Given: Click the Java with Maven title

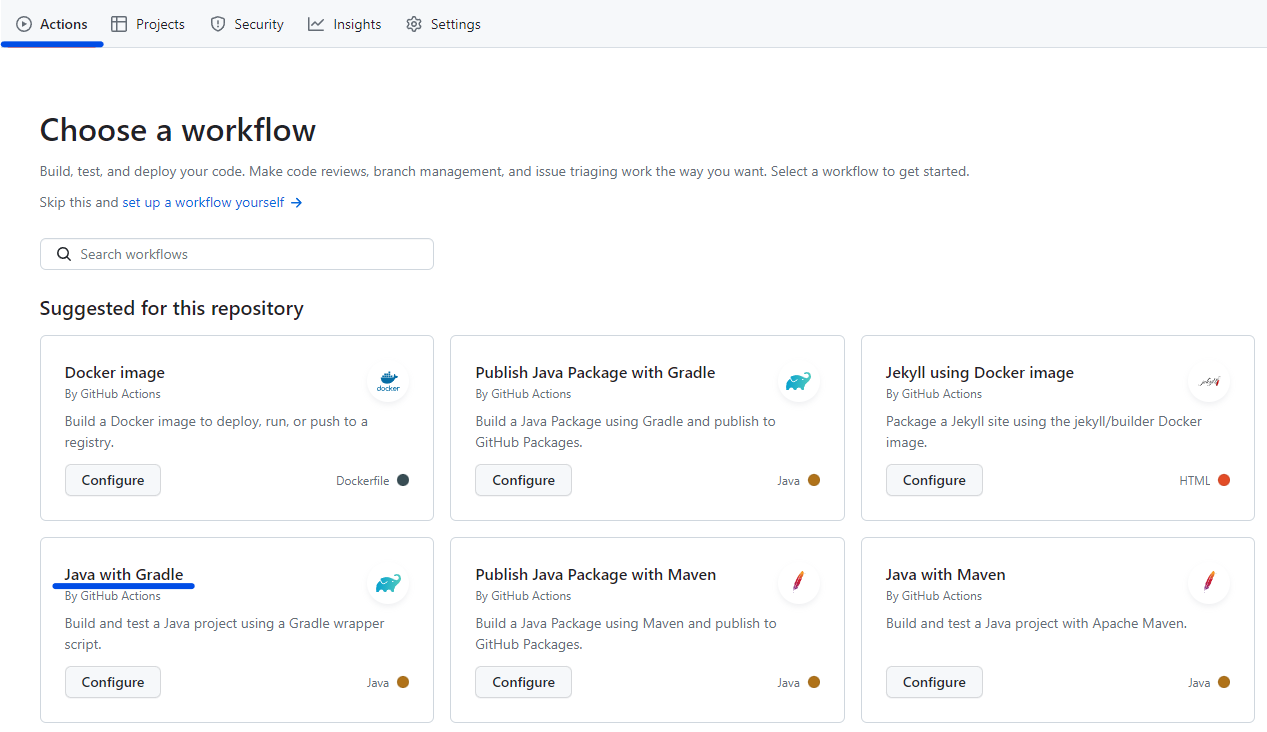Looking at the screenshot, I should (x=946, y=574).
